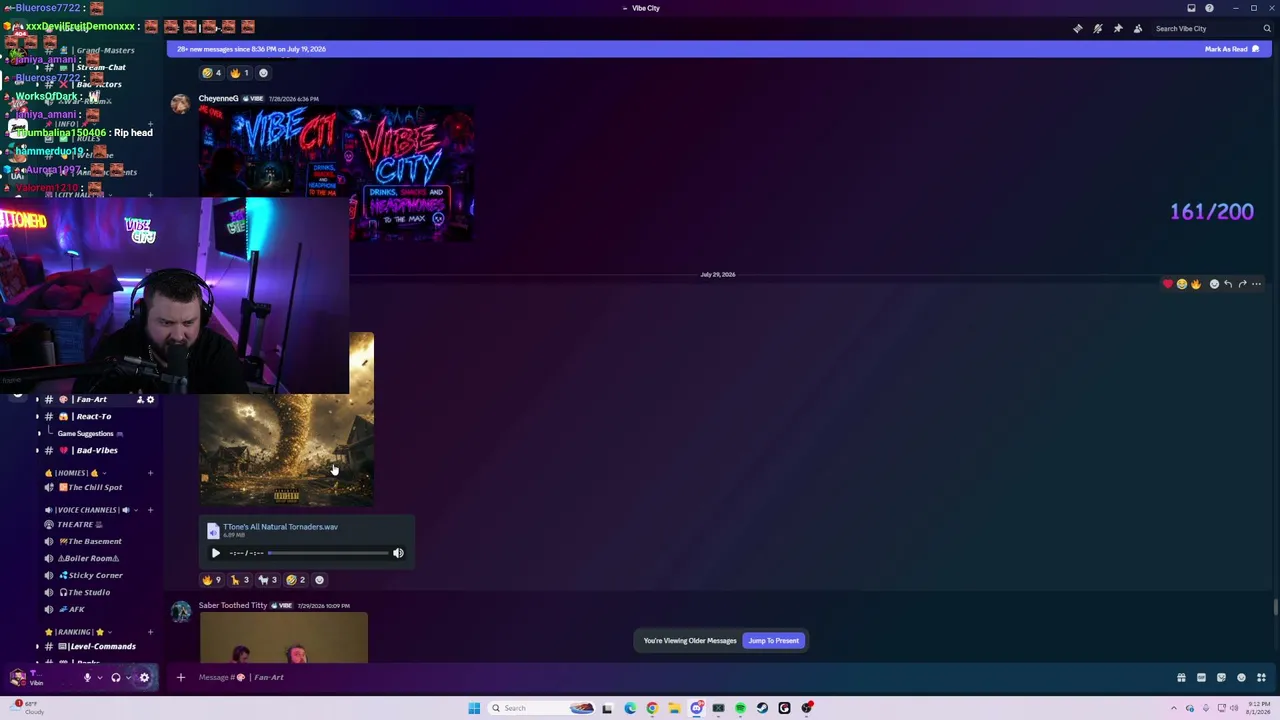The height and width of the screenshot is (720, 1280).
Task: Open Discord help
Action: point(1209,8)
